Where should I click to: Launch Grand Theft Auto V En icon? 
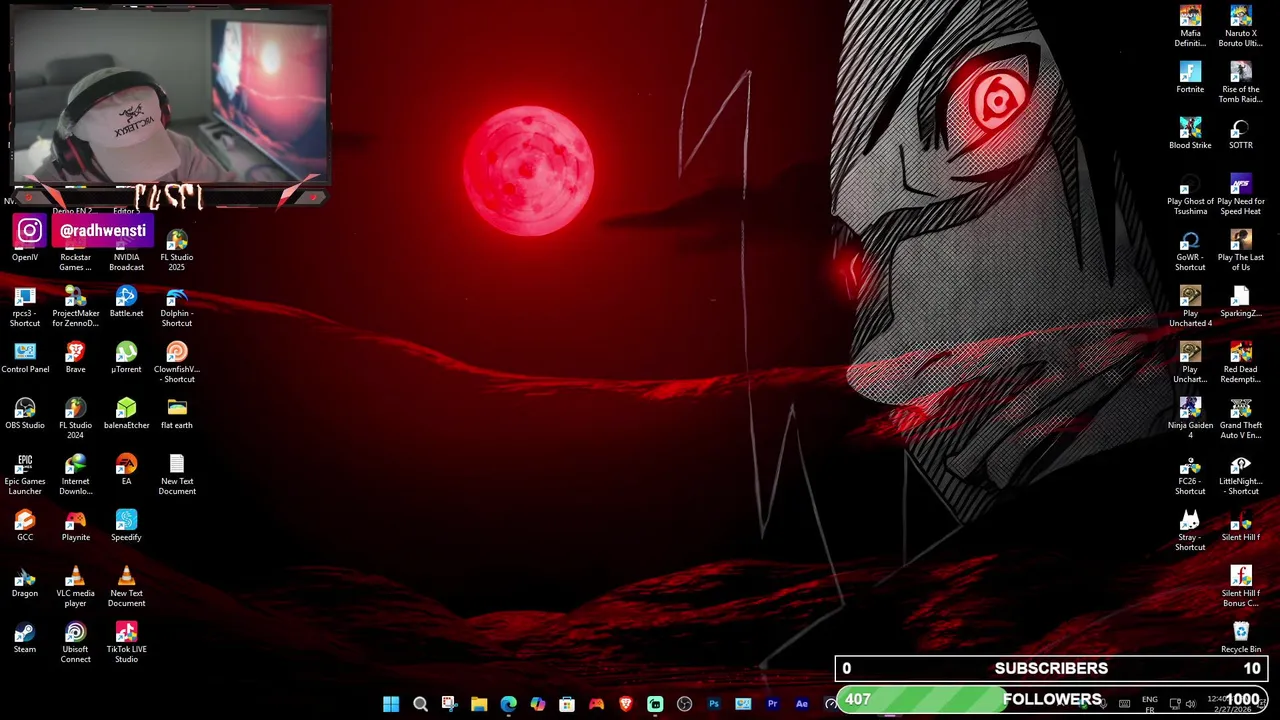pyautogui.click(x=1240, y=418)
